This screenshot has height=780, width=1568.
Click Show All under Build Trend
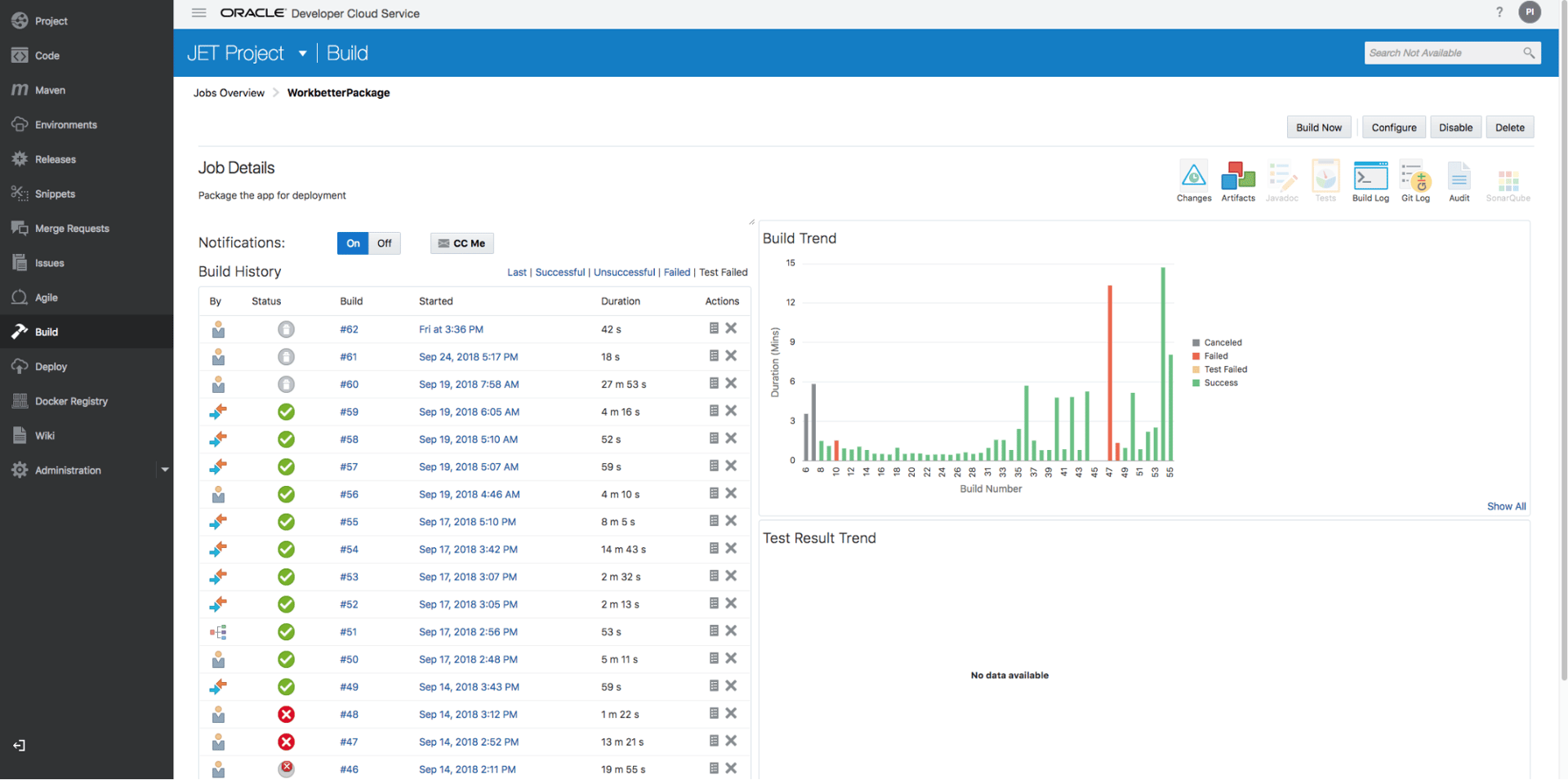click(1506, 506)
